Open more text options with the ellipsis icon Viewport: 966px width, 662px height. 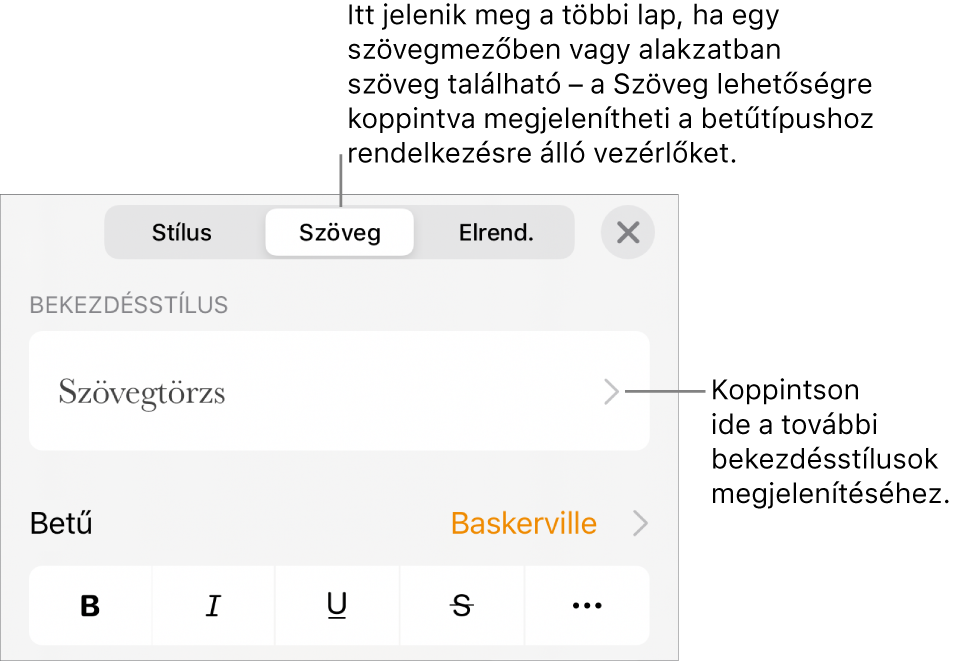coord(585,605)
